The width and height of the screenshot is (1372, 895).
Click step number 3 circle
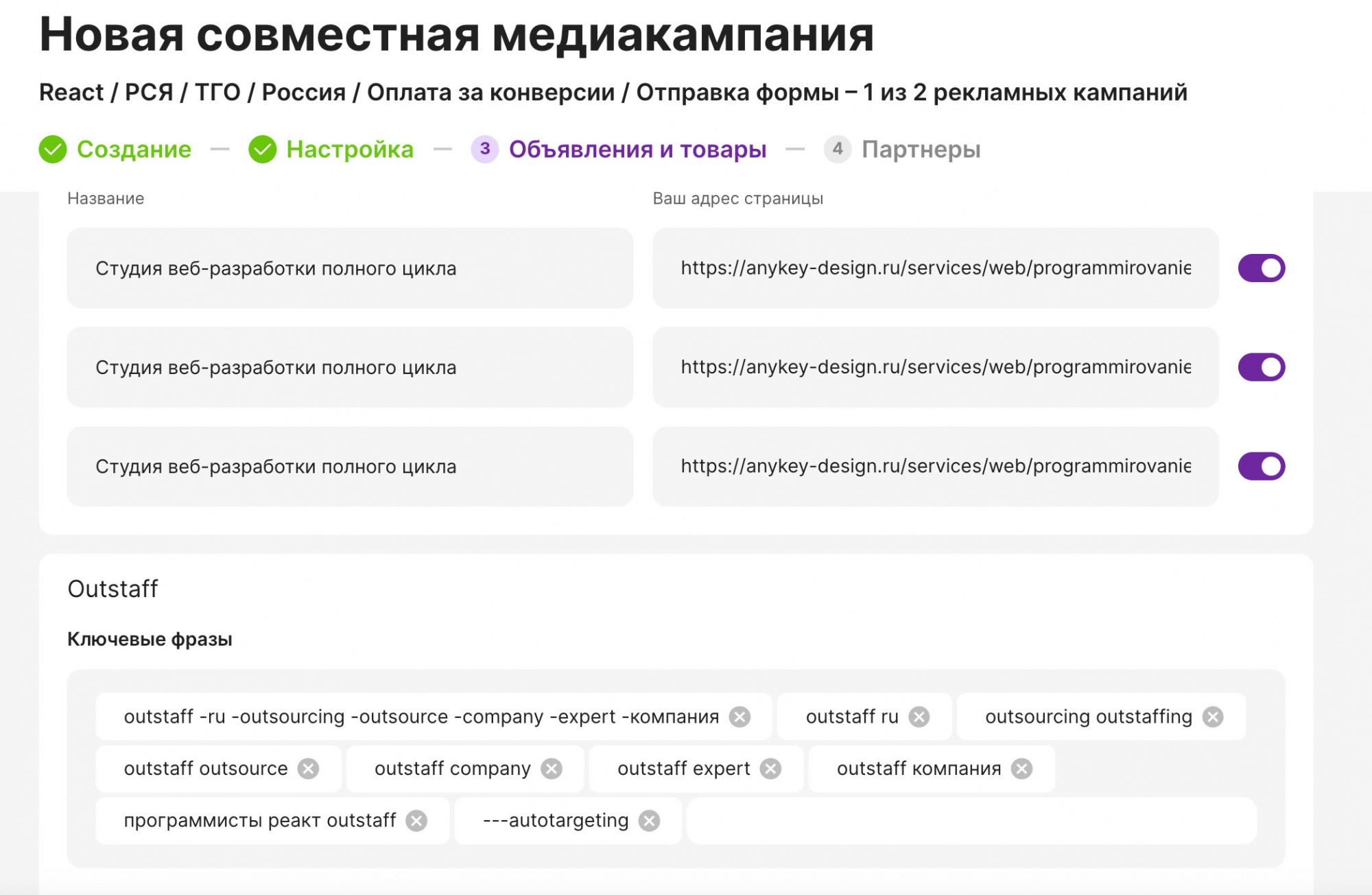pyautogui.click(x=485, y=149)
